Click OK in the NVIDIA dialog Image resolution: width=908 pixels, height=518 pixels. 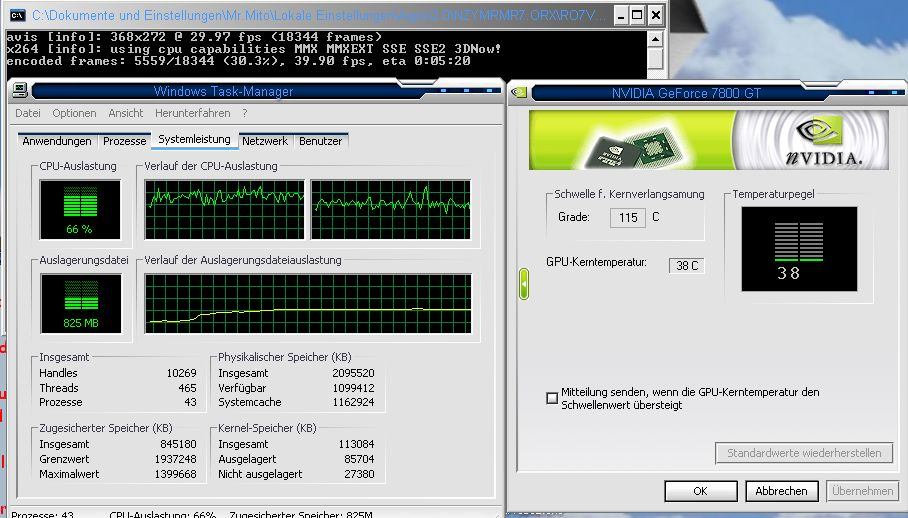(x=701, y=491)
